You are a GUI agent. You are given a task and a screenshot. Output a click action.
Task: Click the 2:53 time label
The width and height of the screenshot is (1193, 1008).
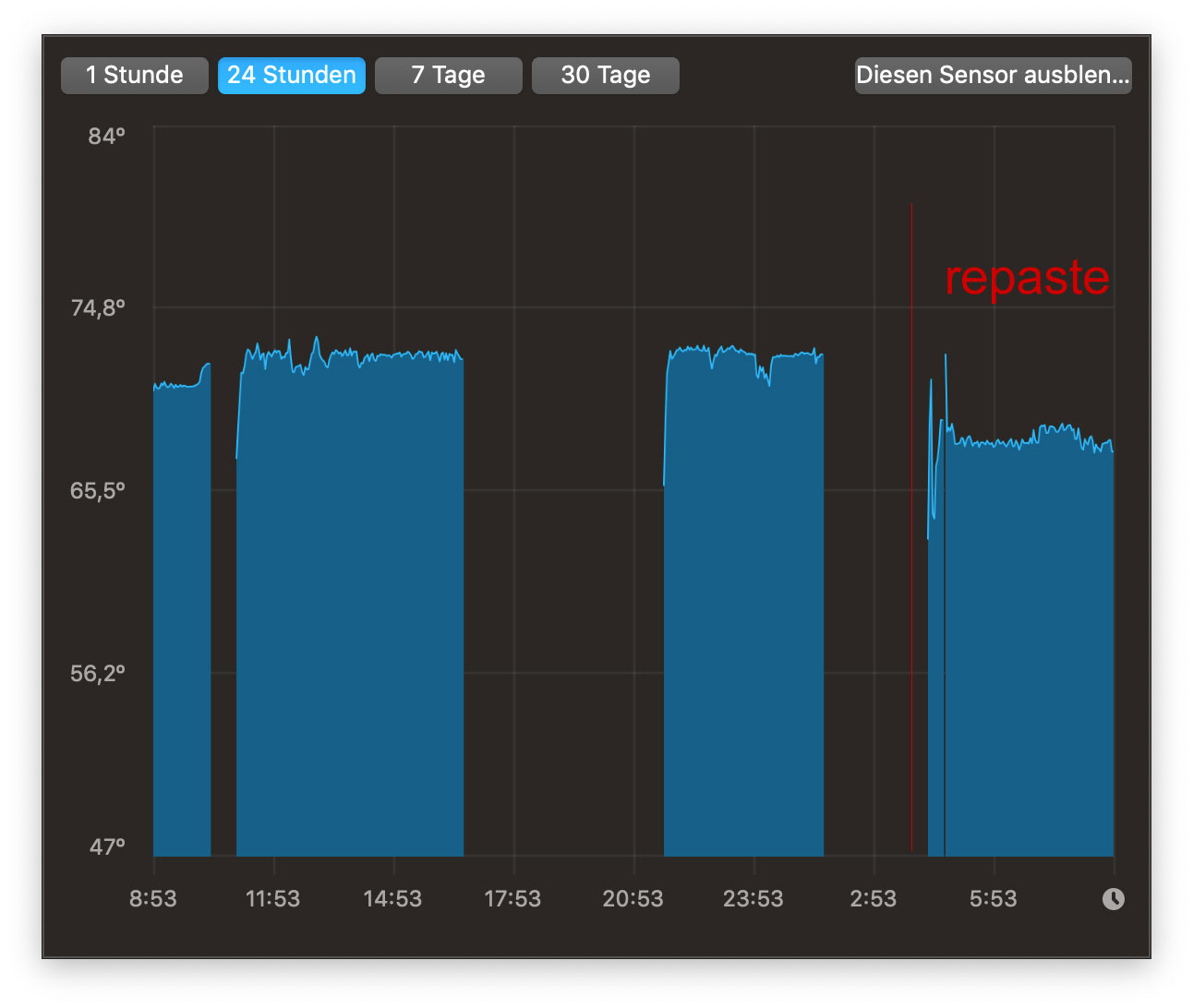tap(874, 899)
